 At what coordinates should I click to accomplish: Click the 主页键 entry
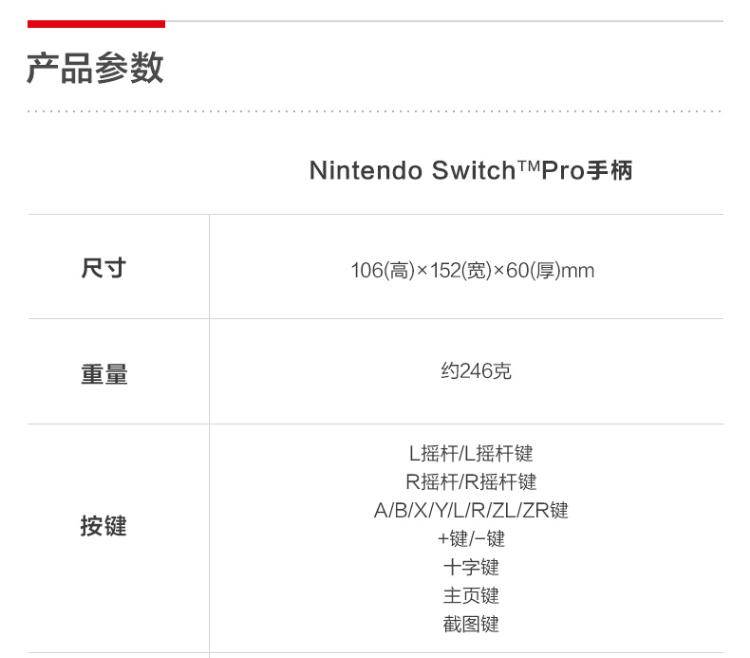(x=471, y=596)
